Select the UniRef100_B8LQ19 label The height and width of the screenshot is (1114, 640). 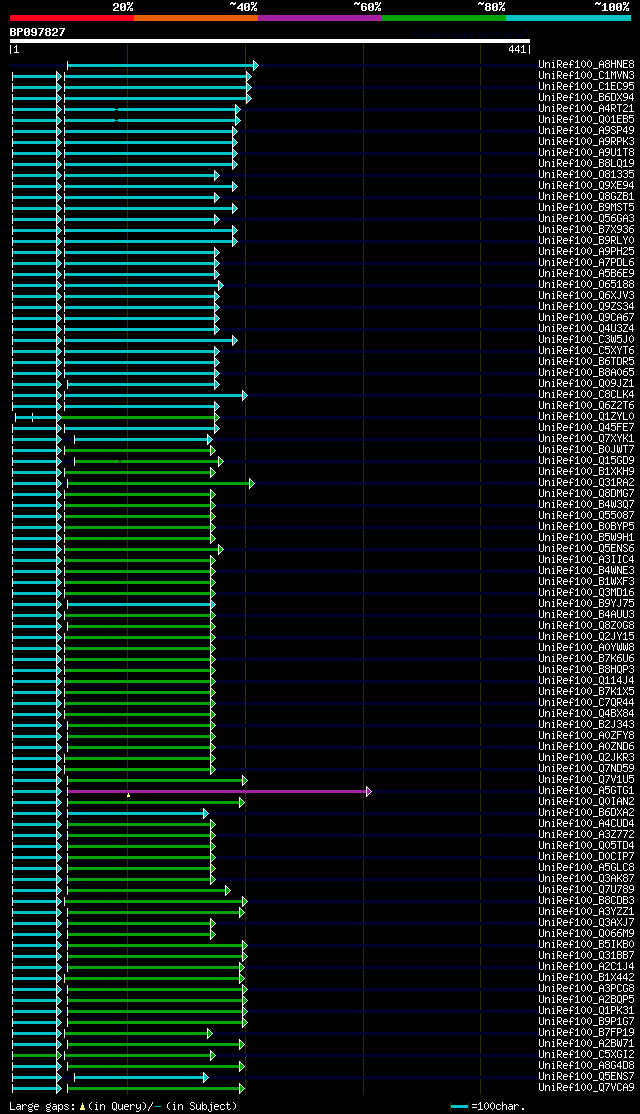click(x=587, y=163)
